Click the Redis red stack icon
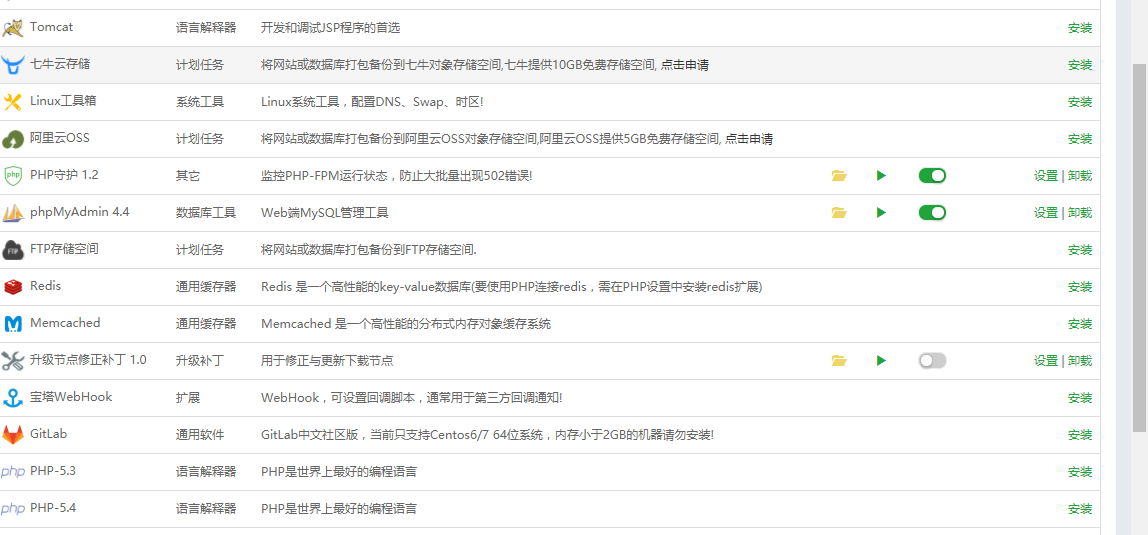This screenshot has width=1148, height=535. pyautogui.click(x=12, y=287)
